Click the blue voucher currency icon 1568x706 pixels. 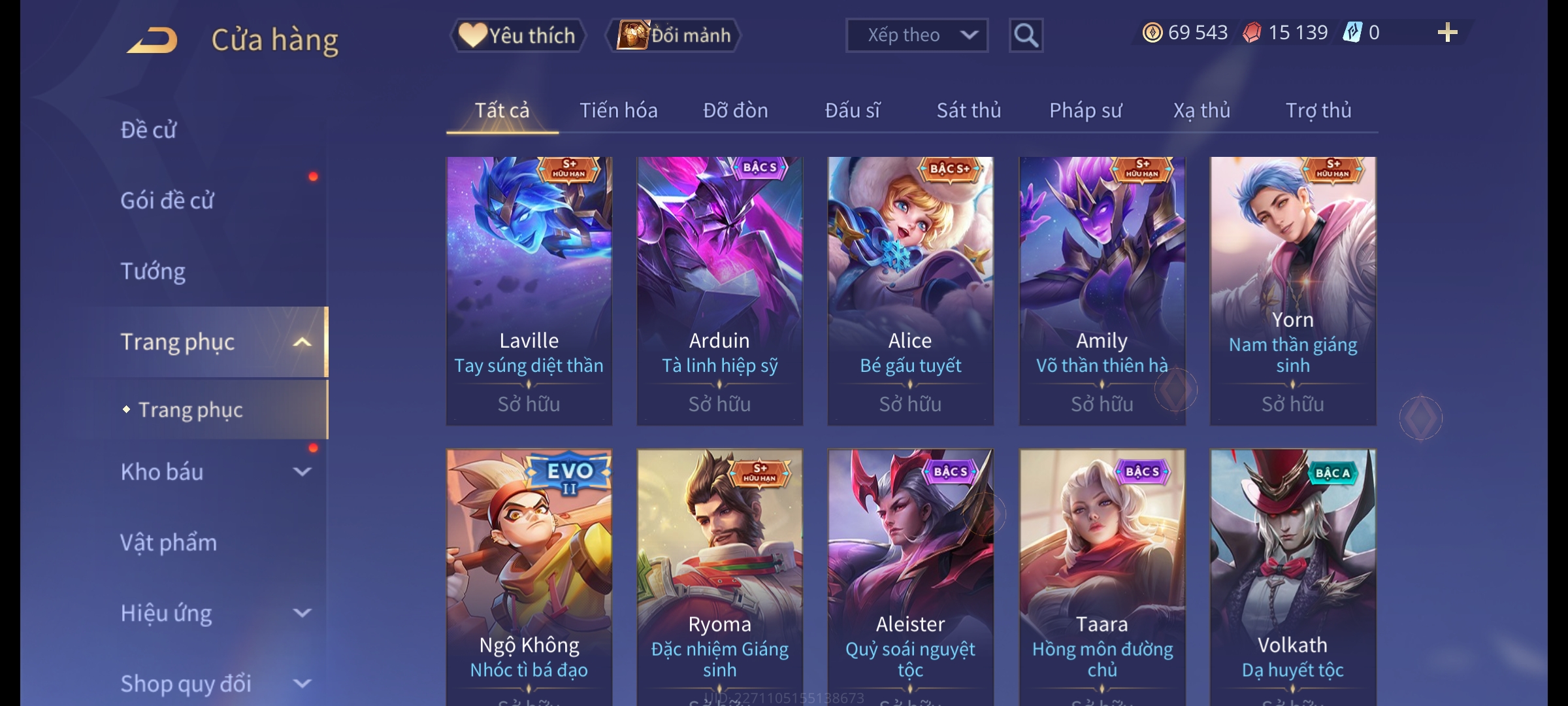(1352, 33)
